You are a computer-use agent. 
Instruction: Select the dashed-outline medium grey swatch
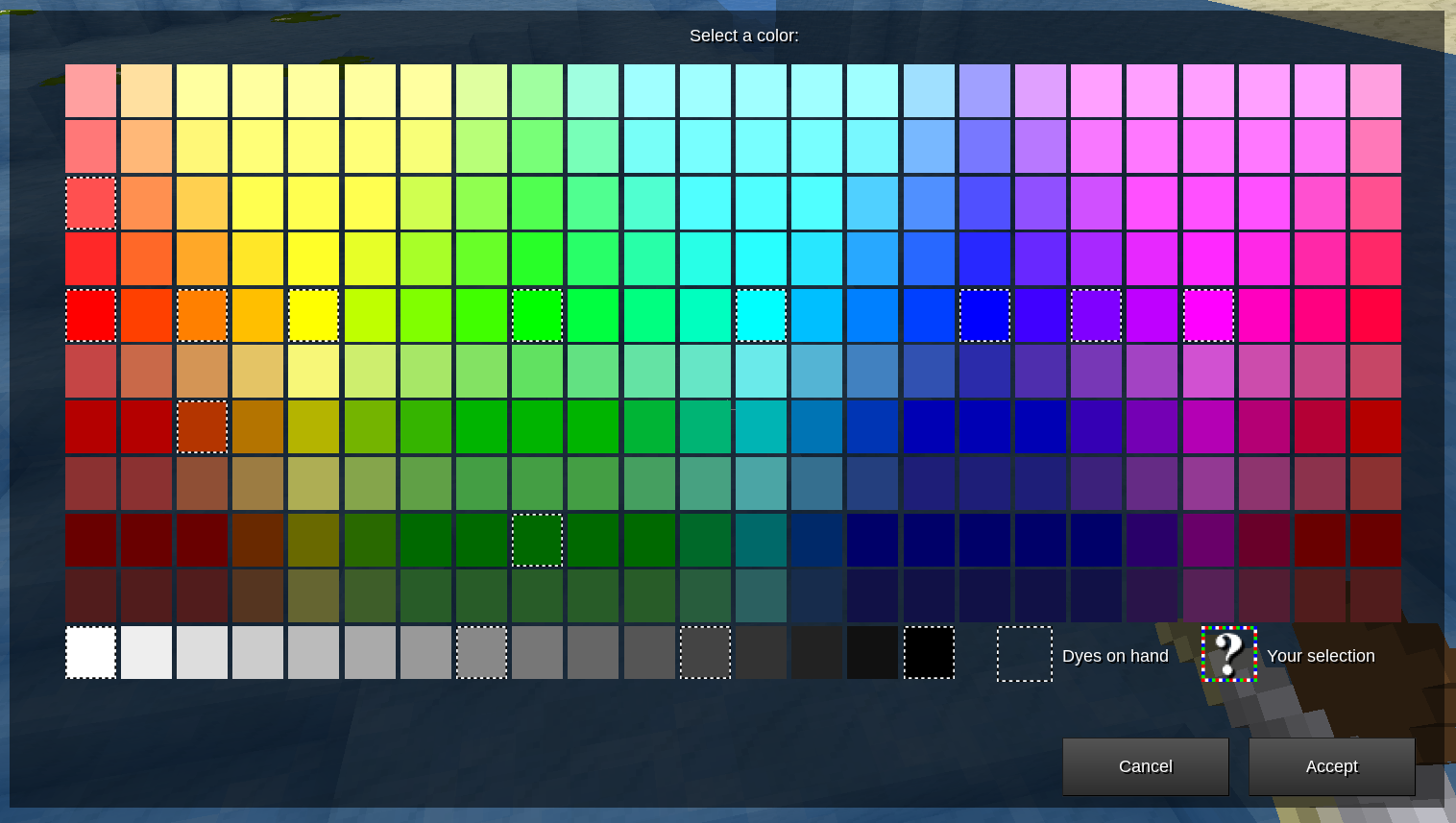(481, 653)
